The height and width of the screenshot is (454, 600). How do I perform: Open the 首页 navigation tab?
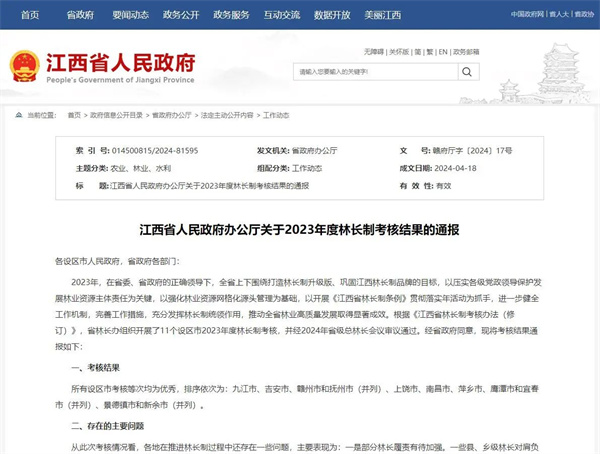point(30,15)
